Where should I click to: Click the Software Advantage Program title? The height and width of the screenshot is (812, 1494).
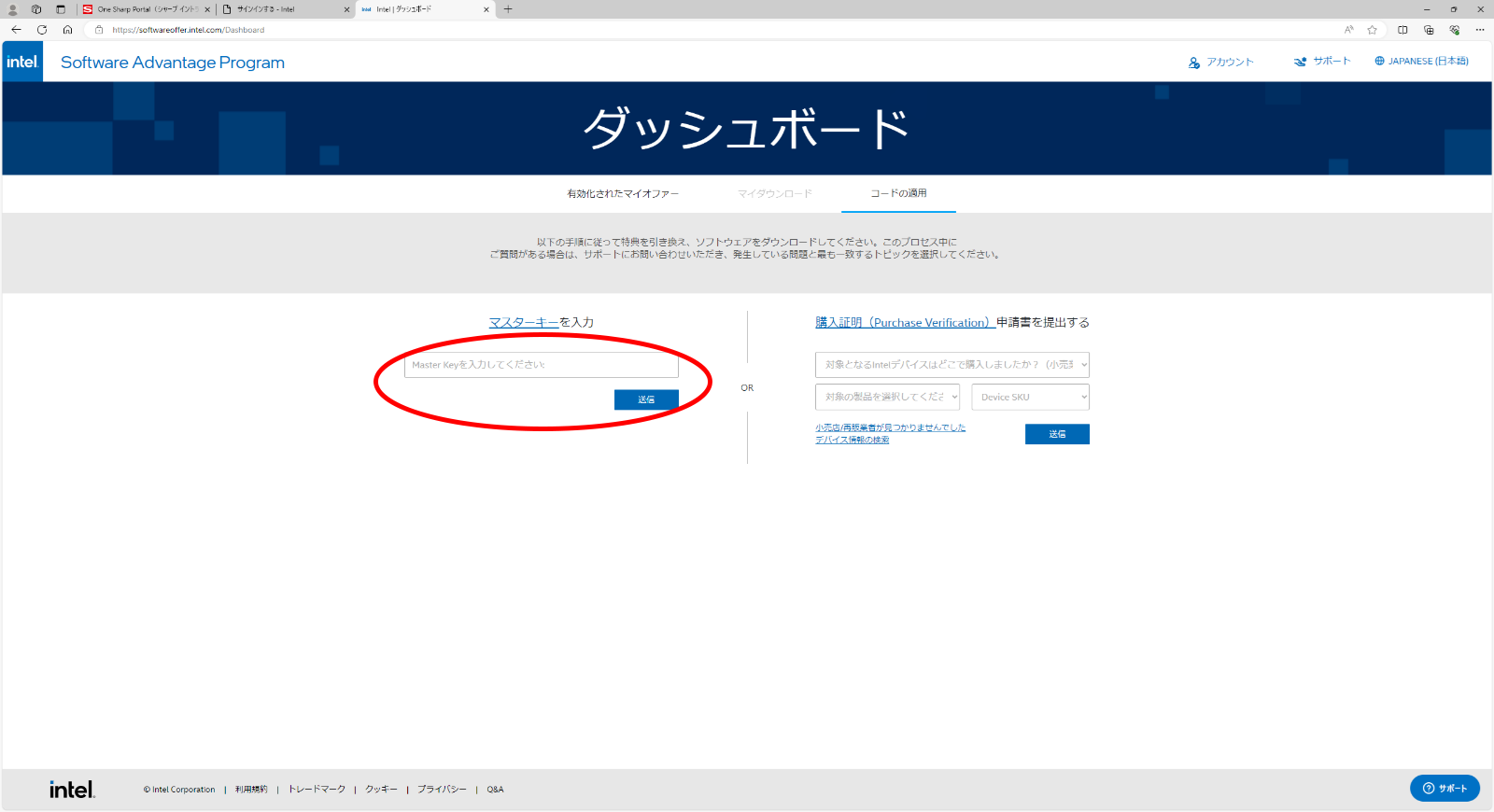(x=173, y=63)
